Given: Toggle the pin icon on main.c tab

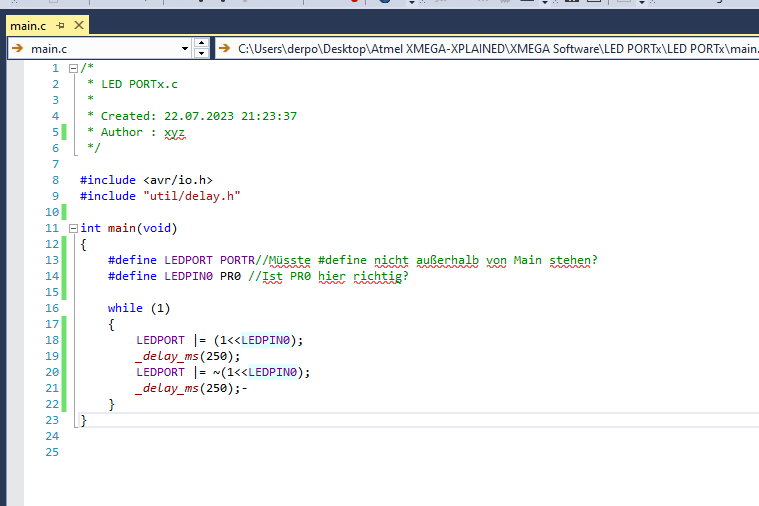Looking at the screenshot, I should point(60,25).
